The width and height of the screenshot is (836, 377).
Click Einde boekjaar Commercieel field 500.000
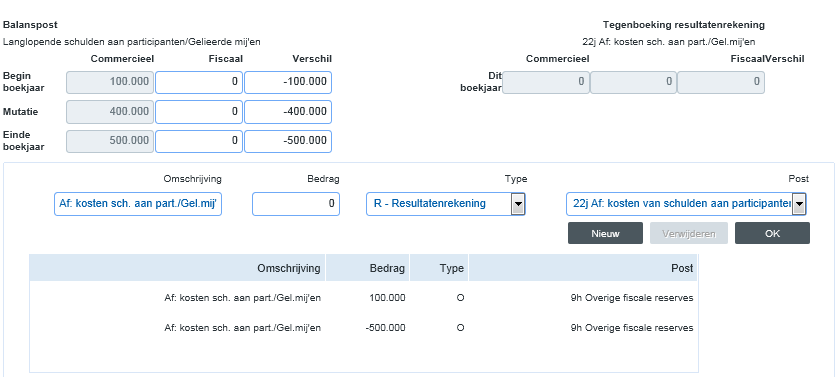click(x=110, y=141)
